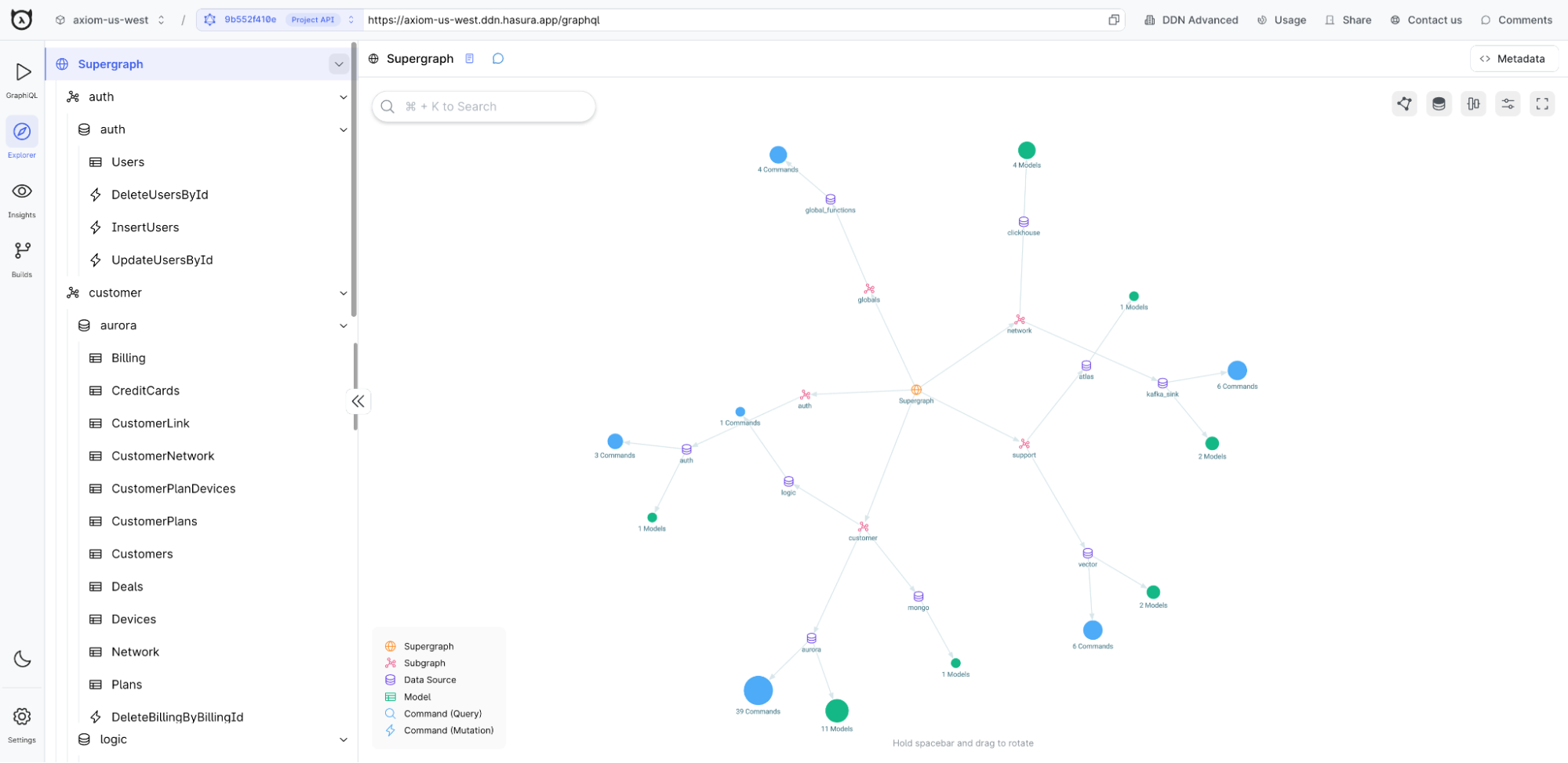Click the clickhouse data source node

(x=1024, y=223)
